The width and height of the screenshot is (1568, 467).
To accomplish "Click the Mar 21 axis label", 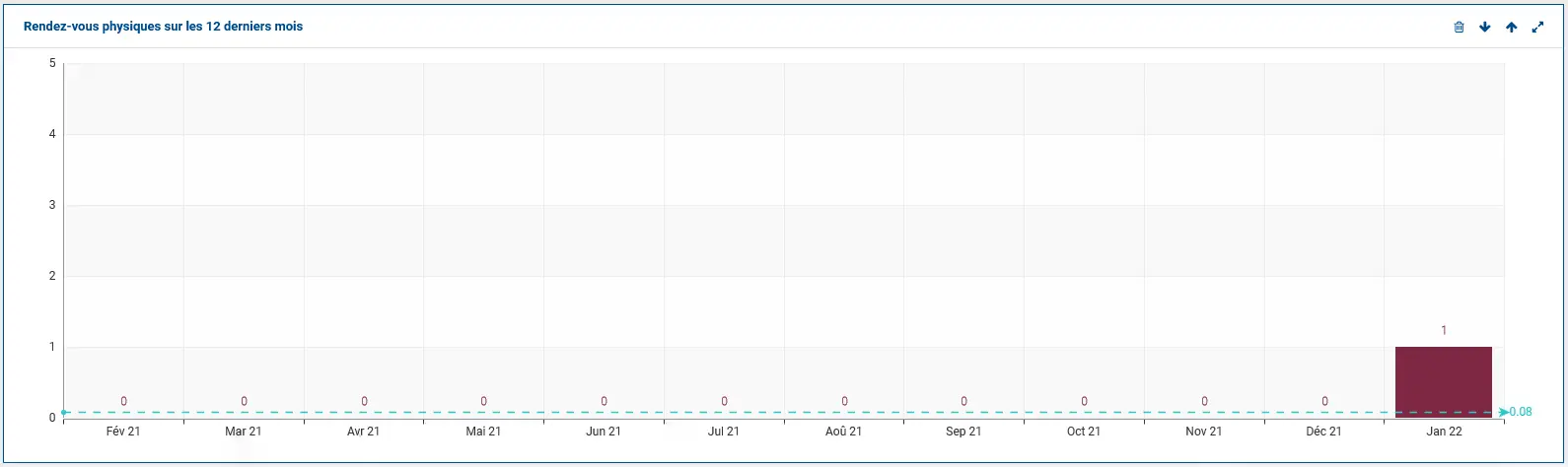I will click(244, 432).
